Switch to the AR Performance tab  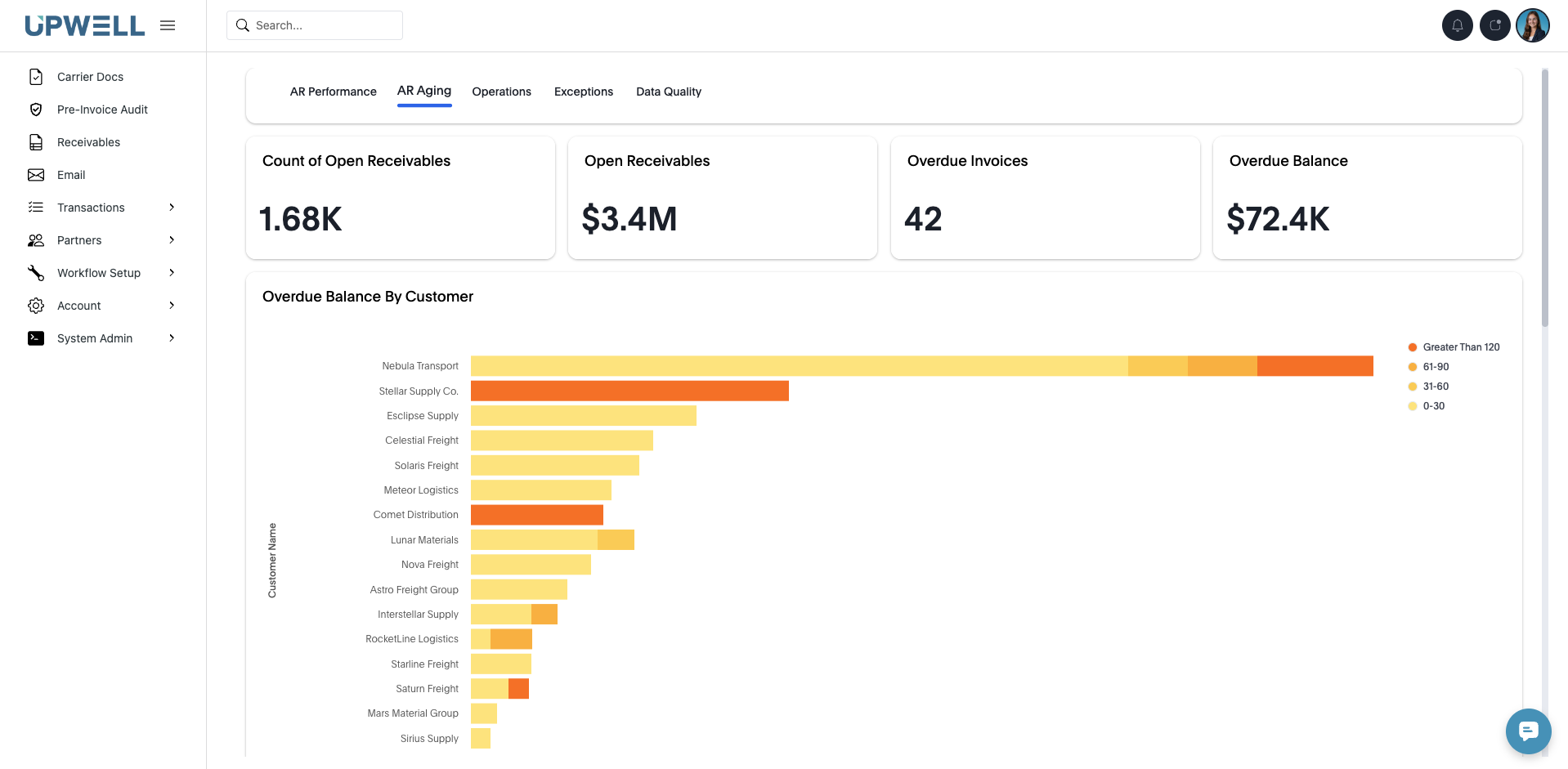tap(333, 92)
